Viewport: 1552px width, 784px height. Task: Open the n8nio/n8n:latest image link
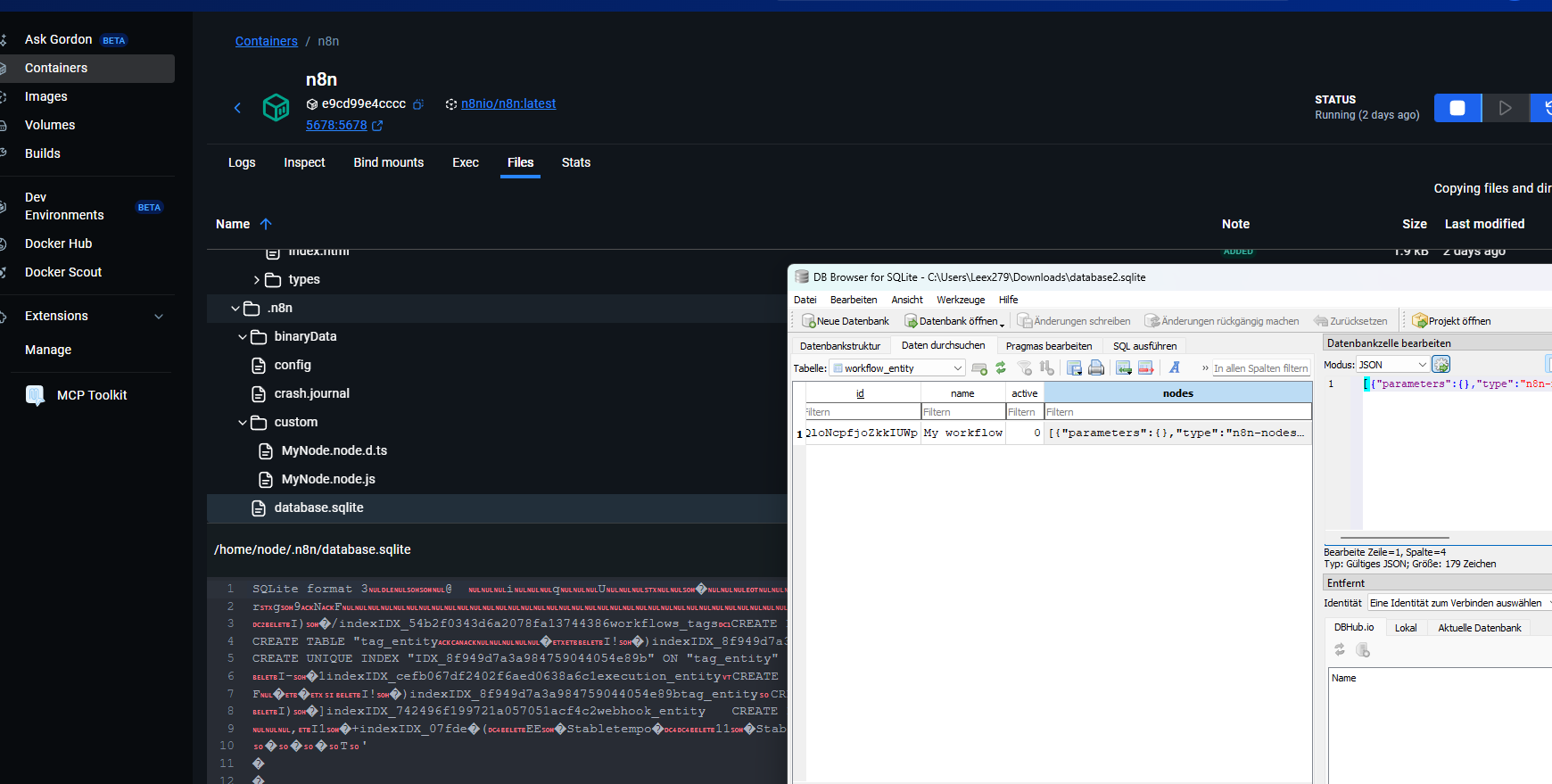[508, 104]
